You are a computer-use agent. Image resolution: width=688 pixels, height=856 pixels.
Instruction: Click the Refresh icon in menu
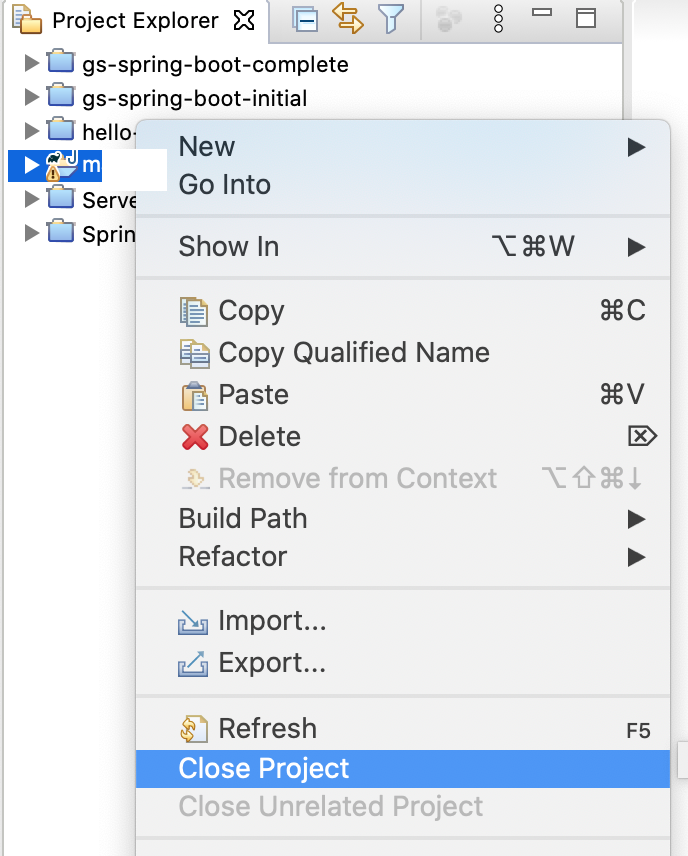pyautogui.click(x=194, y=729)
